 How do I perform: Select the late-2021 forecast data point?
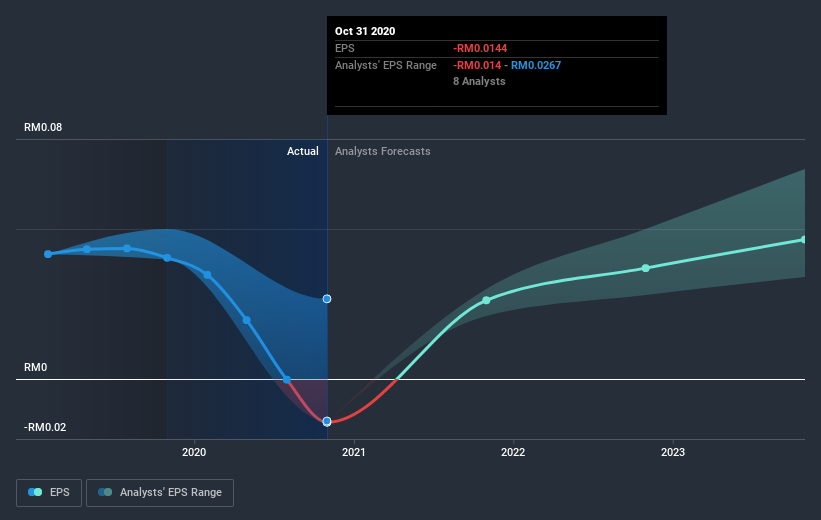[x=486, y=300]
